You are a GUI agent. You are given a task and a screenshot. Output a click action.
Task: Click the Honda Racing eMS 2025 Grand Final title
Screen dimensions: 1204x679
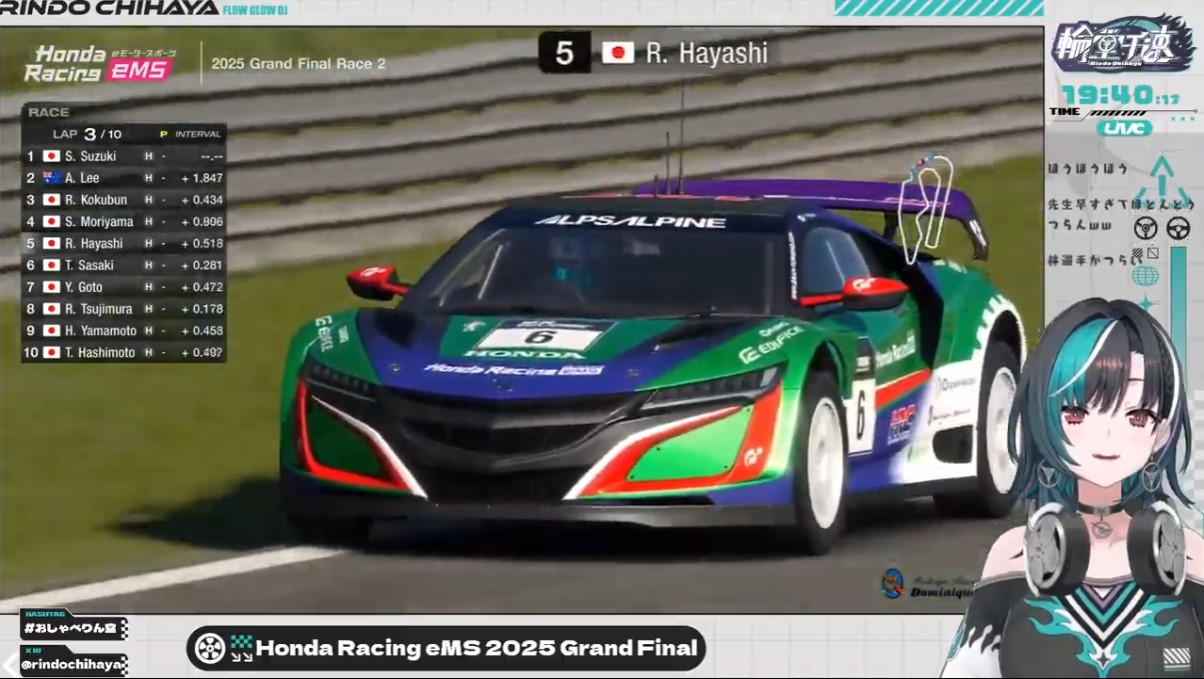(476, 648)
